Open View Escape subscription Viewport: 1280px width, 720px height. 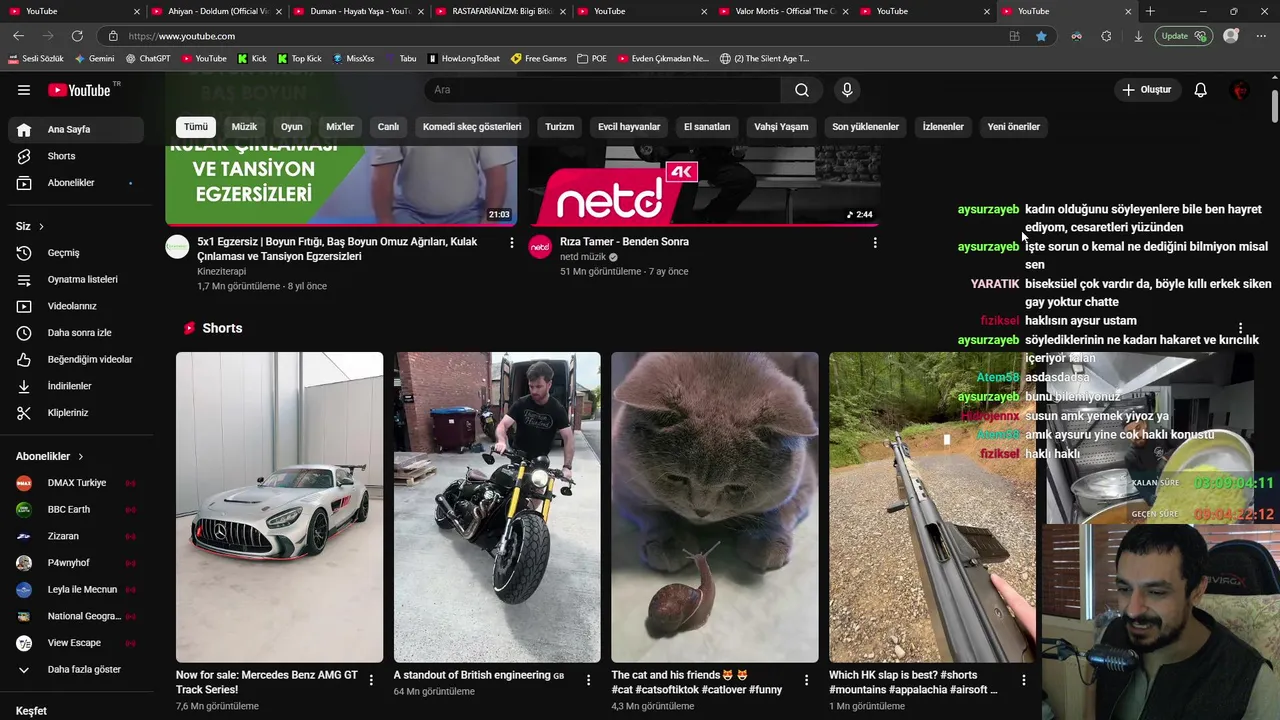click(x=76, y=643)
